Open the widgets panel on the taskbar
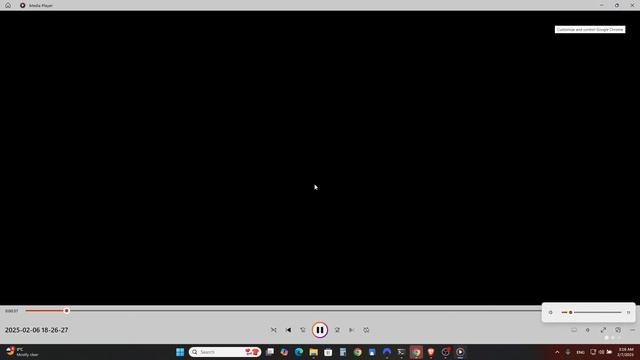 coord(22,352)
